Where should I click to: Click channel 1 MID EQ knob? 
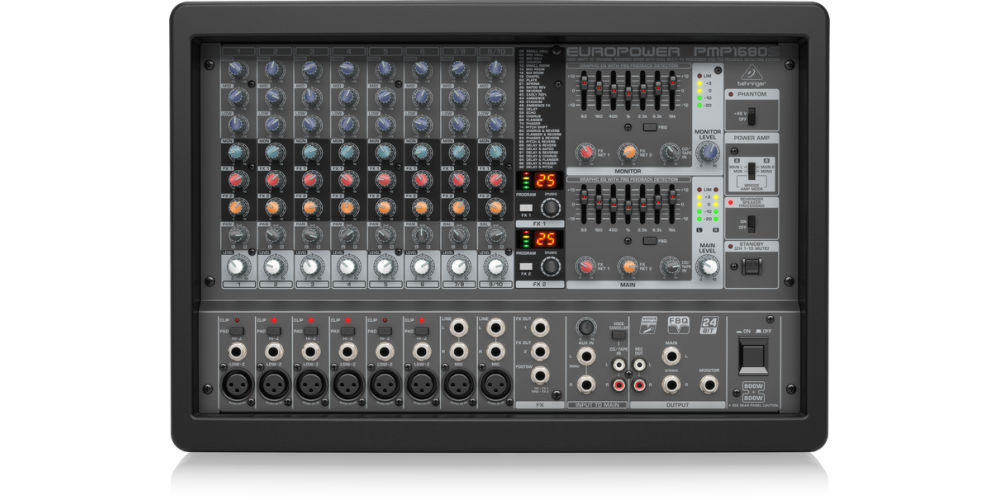[237, 96]
